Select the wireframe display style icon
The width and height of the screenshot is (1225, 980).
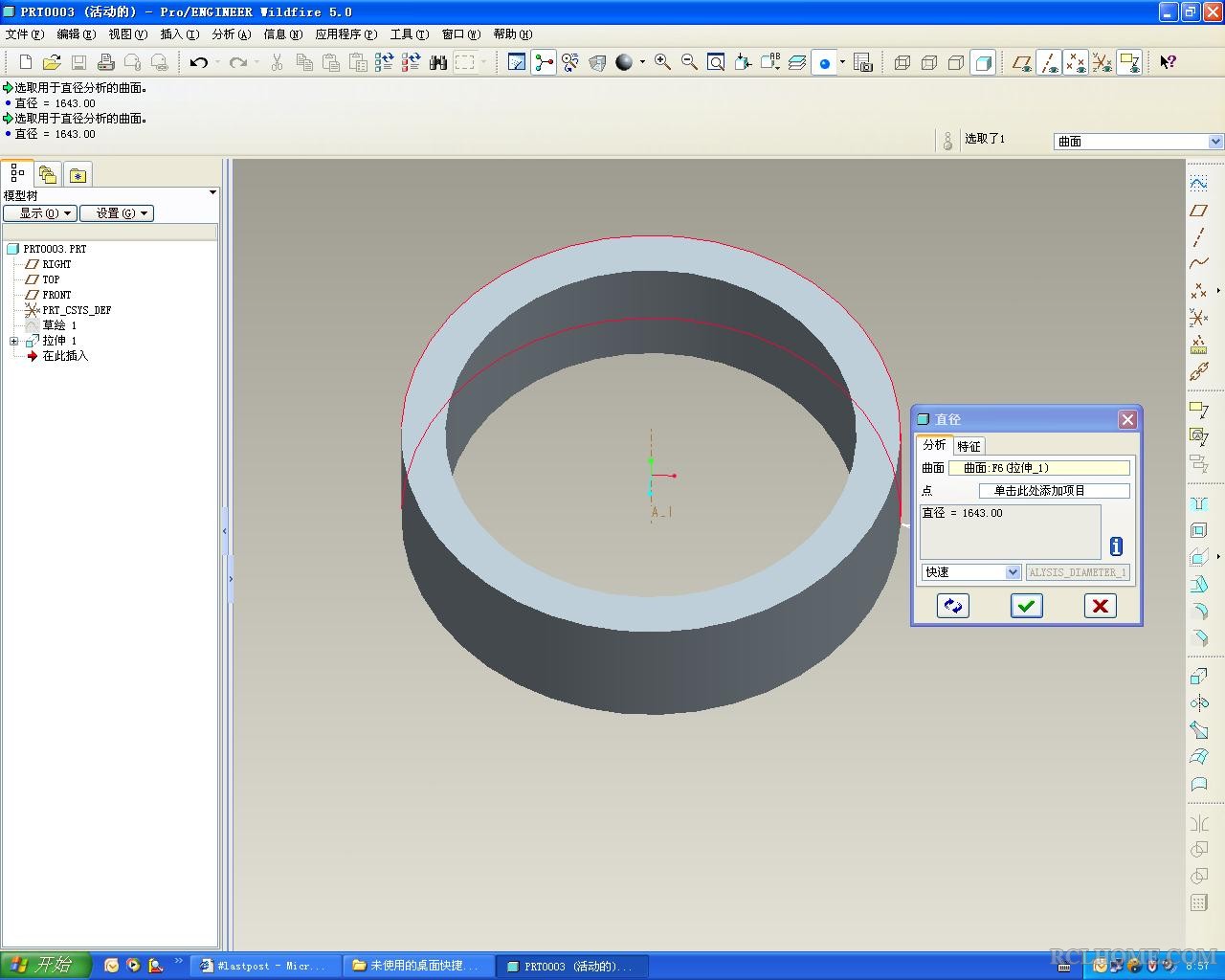coord(902,62)
